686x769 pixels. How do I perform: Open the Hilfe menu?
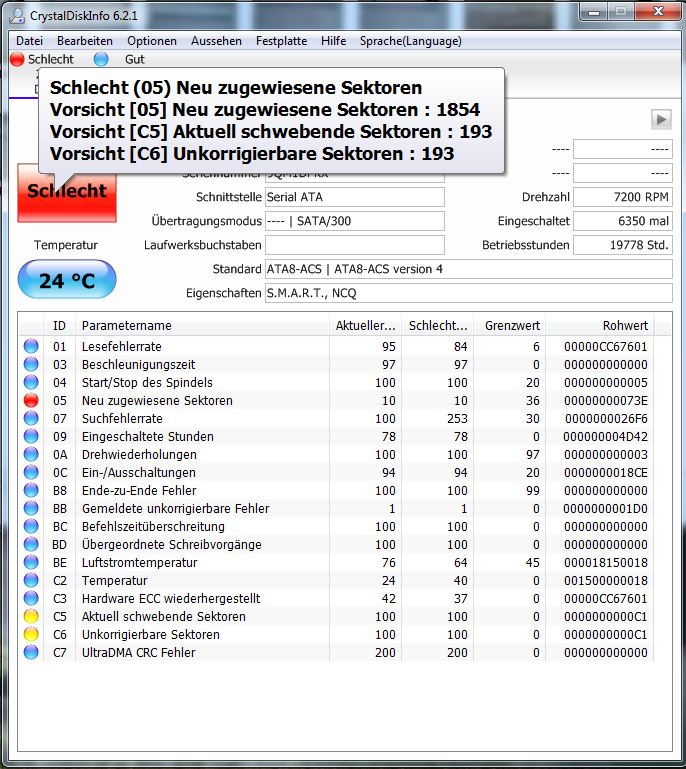[x=333, y=41]
